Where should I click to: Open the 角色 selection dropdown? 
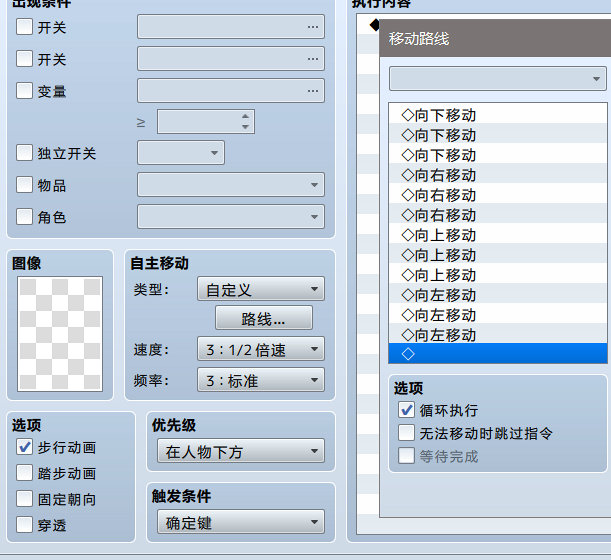[231, 217]
